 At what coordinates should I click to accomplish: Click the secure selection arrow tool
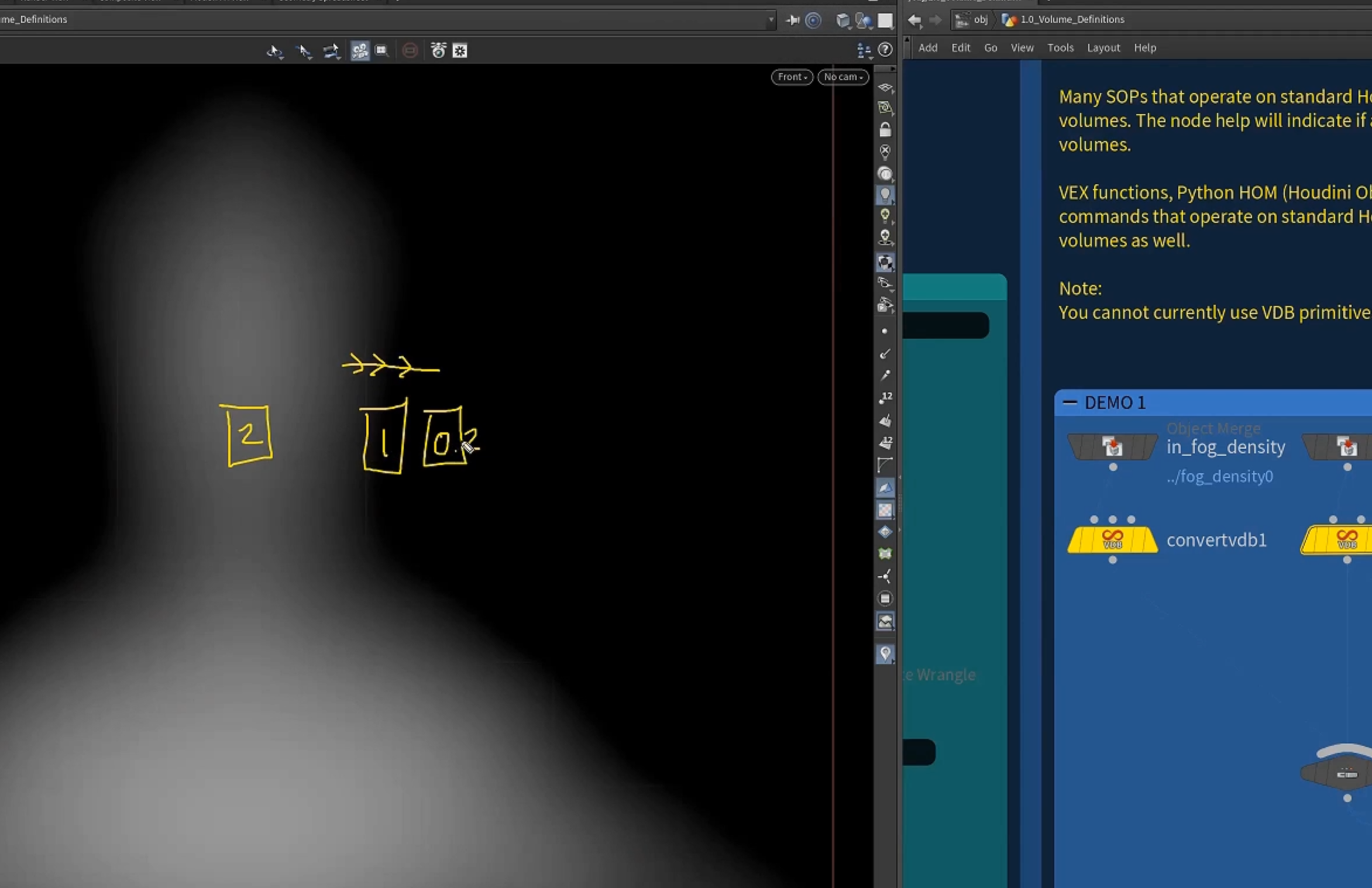(304, 51)
